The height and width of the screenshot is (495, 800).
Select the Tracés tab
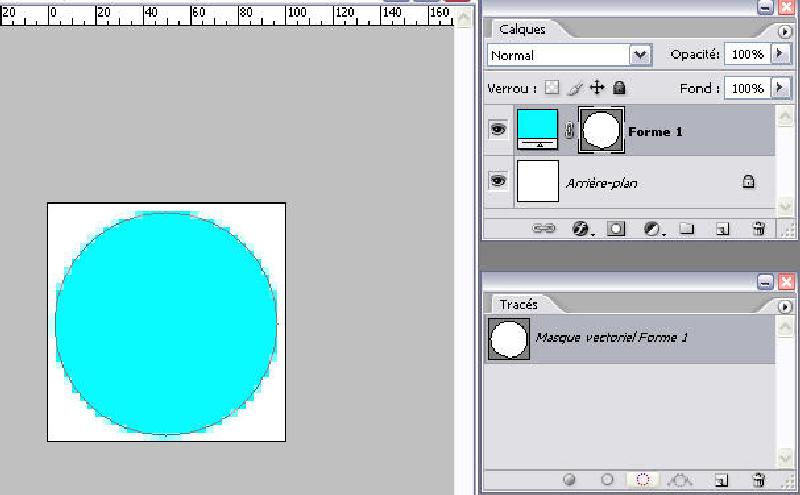click(518, 304)
